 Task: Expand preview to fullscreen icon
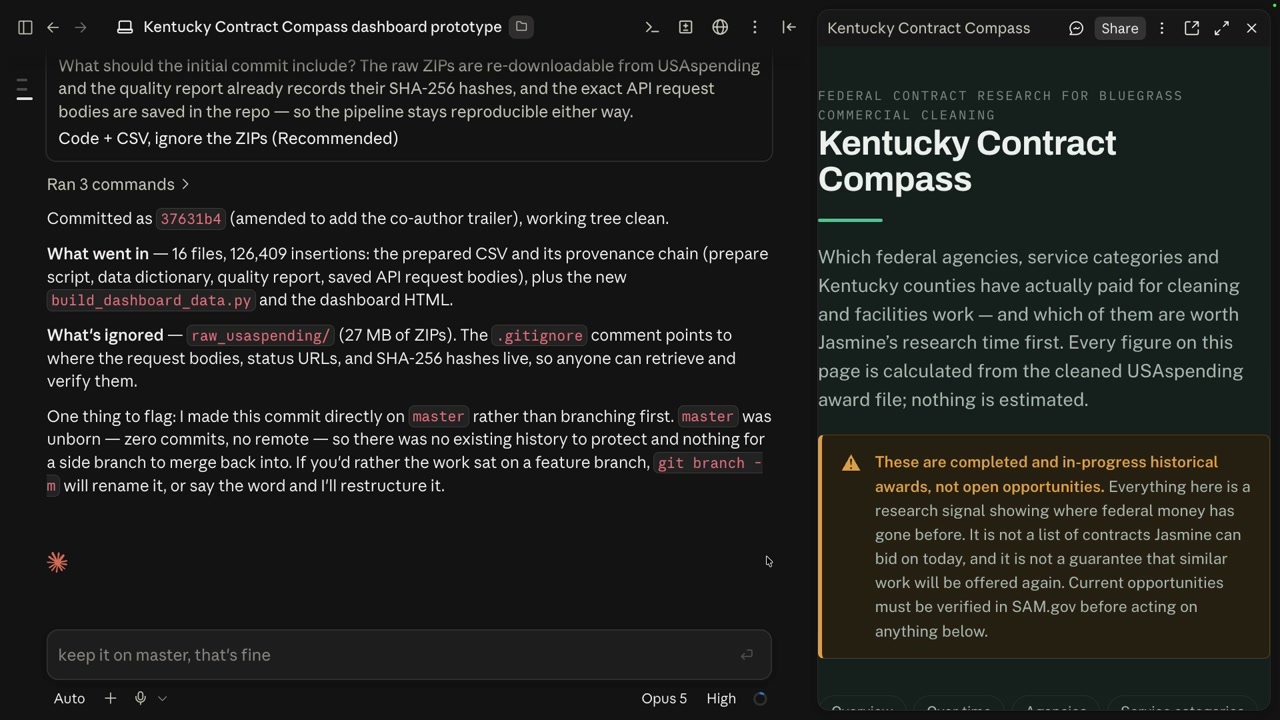1222,28
